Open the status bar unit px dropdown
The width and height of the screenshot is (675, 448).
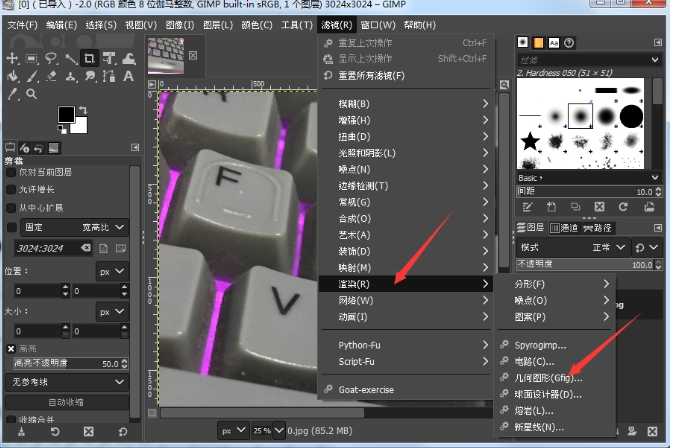[x=233, y=430]
